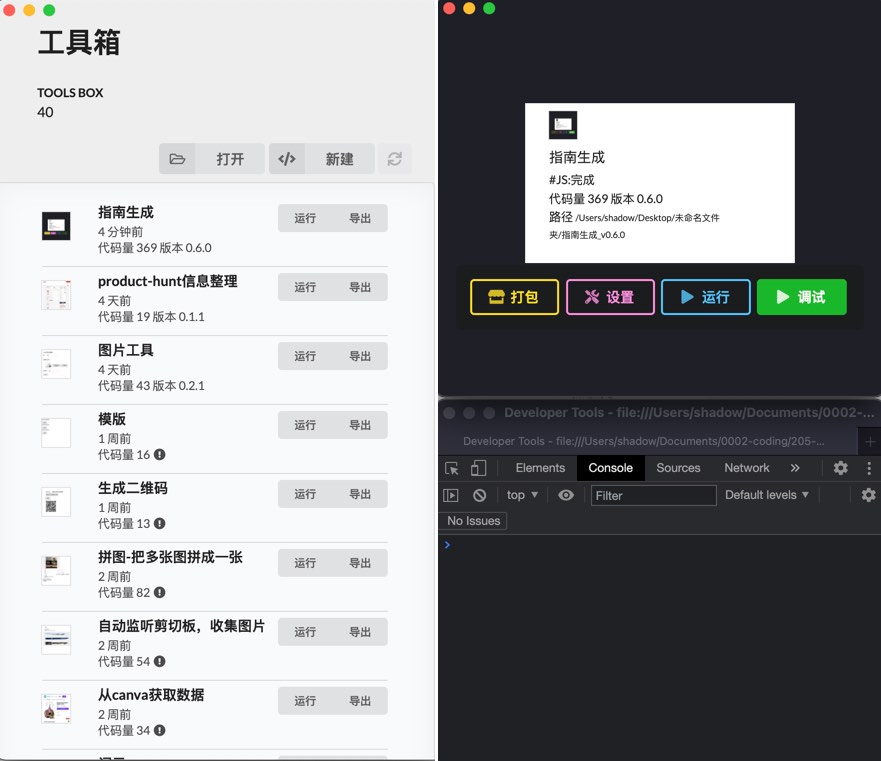
Task: Click 运行 next to 指南生成
Action: tap(303, 217)
